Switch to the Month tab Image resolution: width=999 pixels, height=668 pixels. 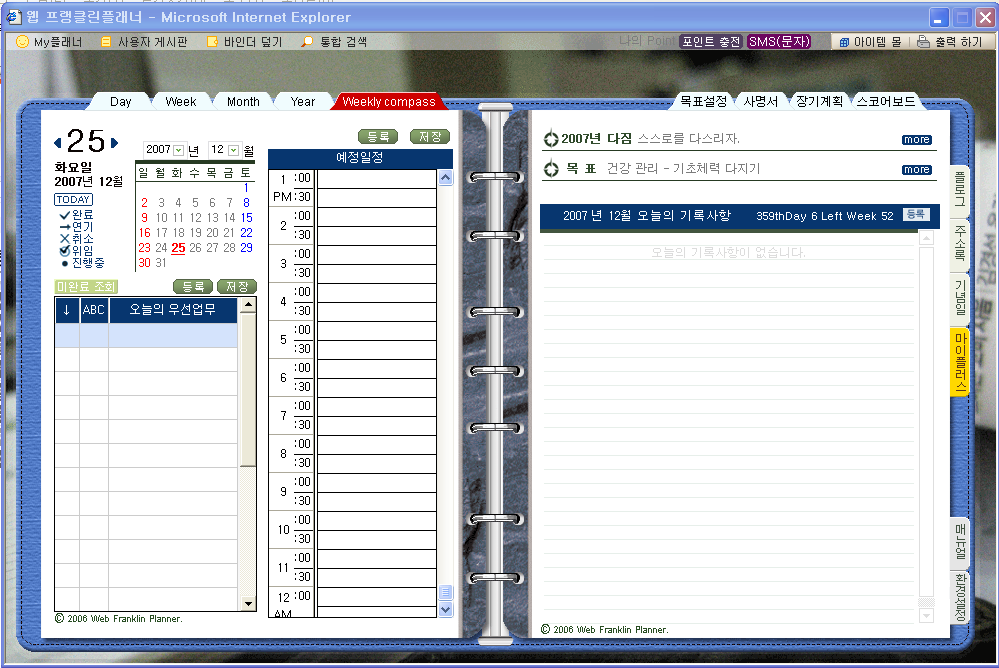243,102
